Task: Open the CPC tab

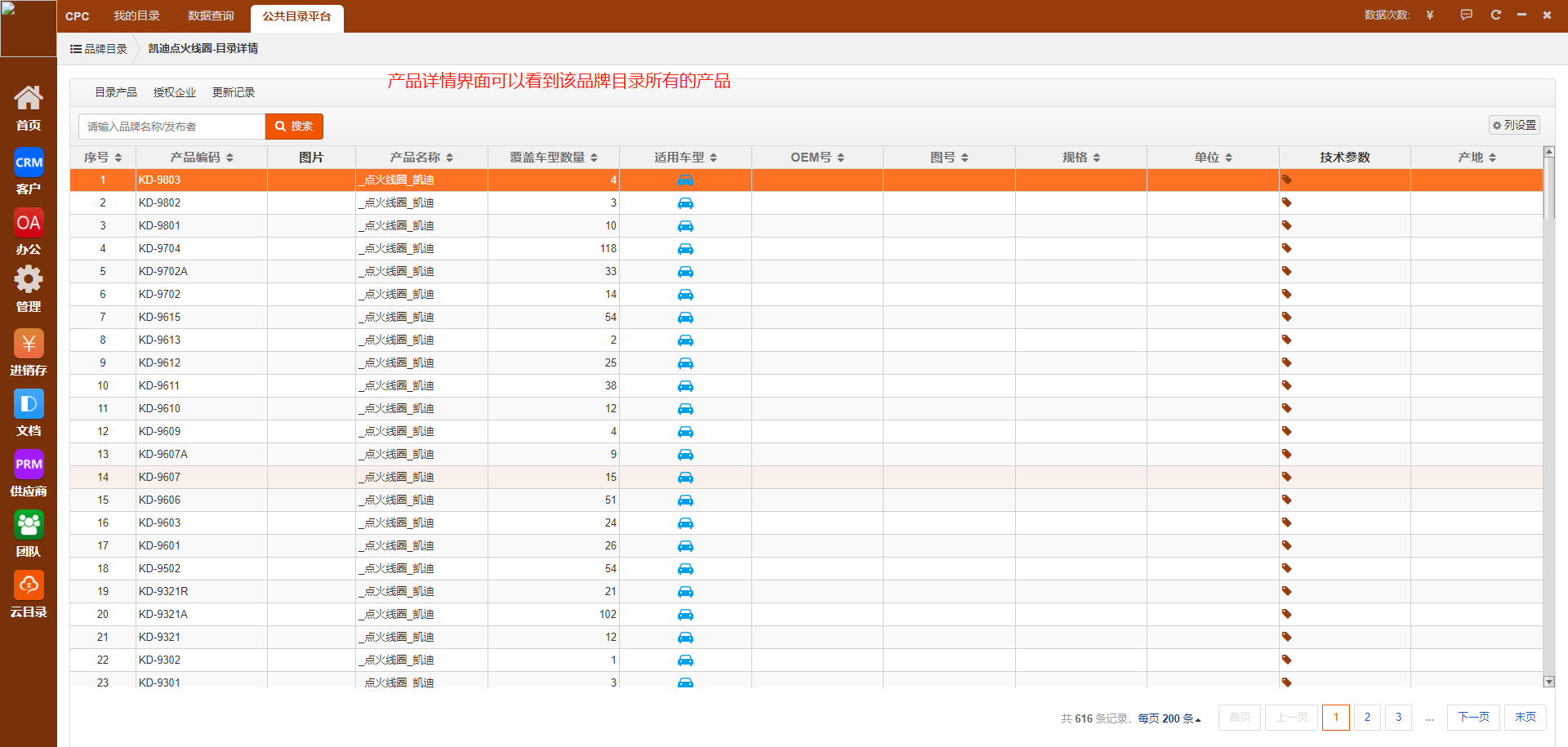Action: pyautogui.click(x=78, y=16)
